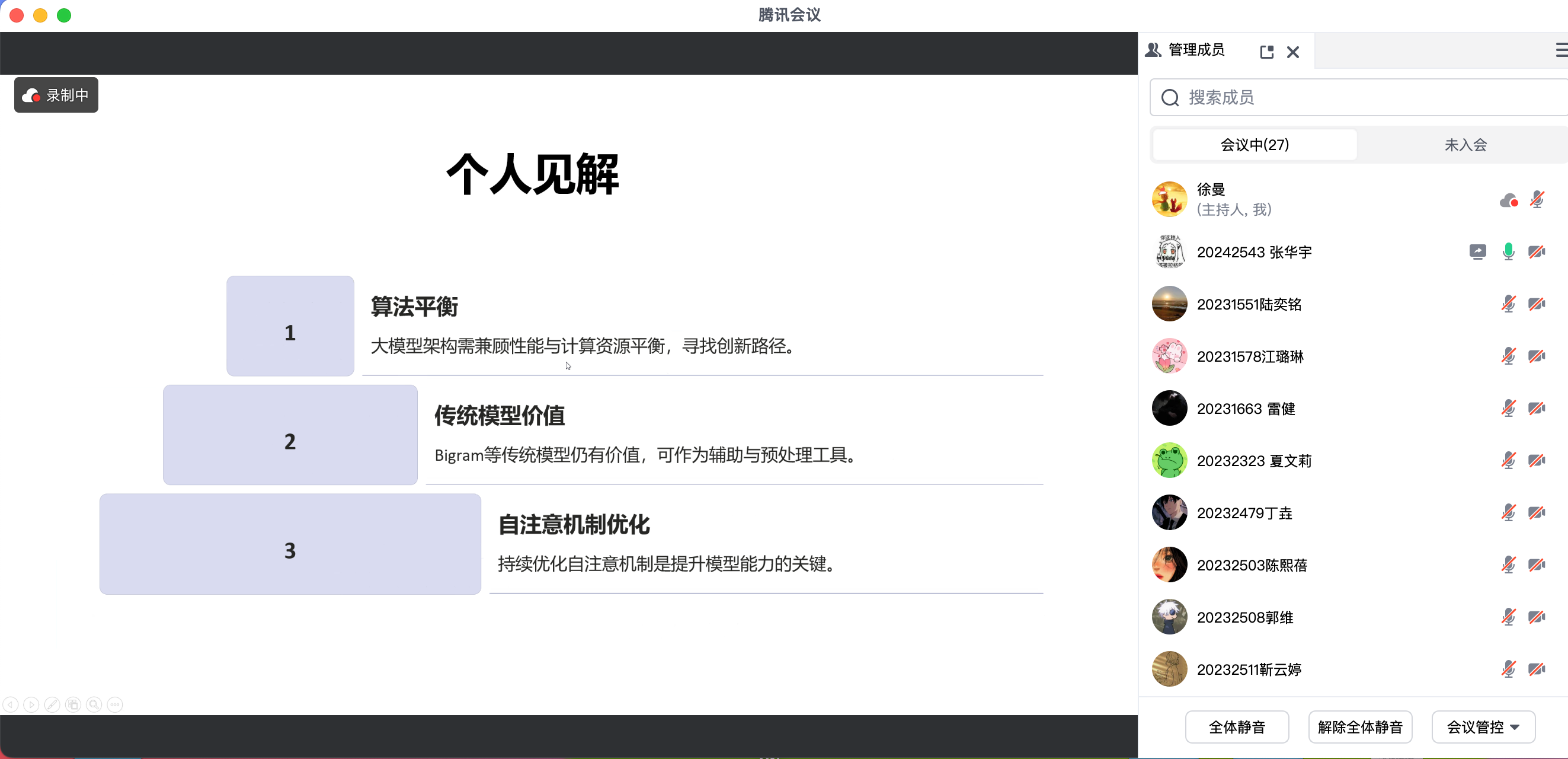Open the hamburger menu at panel right
Viewport: 1568px width, 759px height.
tap(1561, 50)
